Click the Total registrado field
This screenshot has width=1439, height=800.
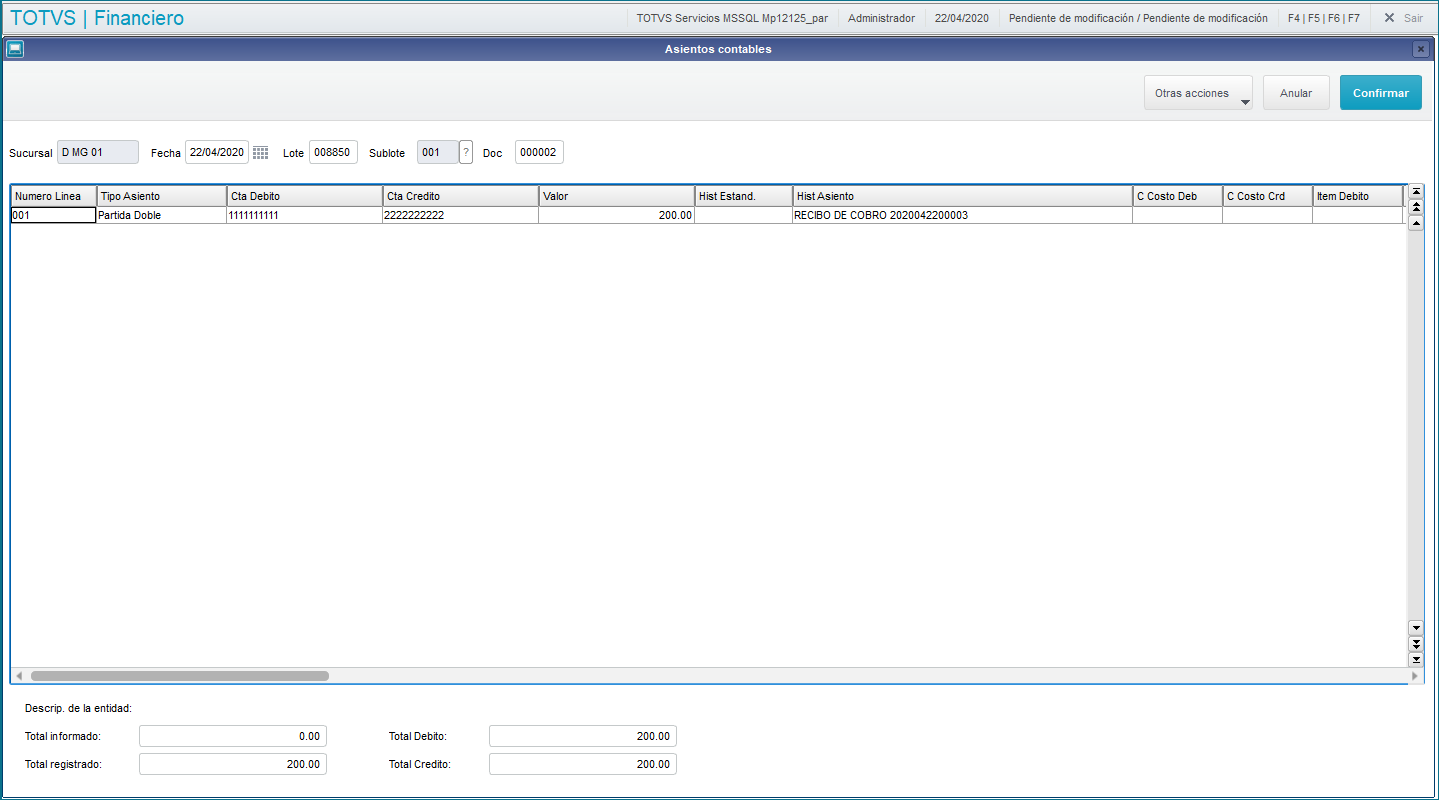[x=233, y=764]
